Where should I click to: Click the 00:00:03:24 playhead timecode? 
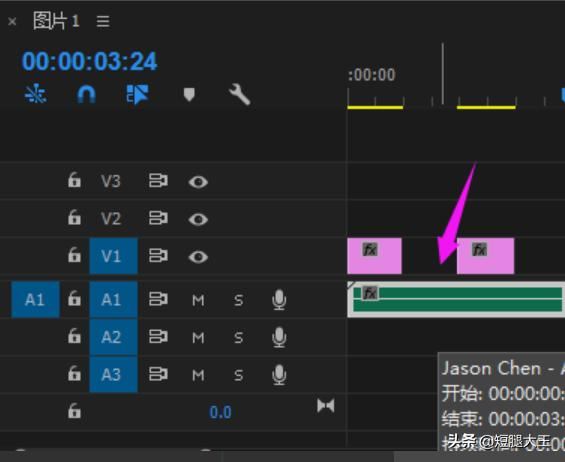pyautogui.click(x=89, y=61)
